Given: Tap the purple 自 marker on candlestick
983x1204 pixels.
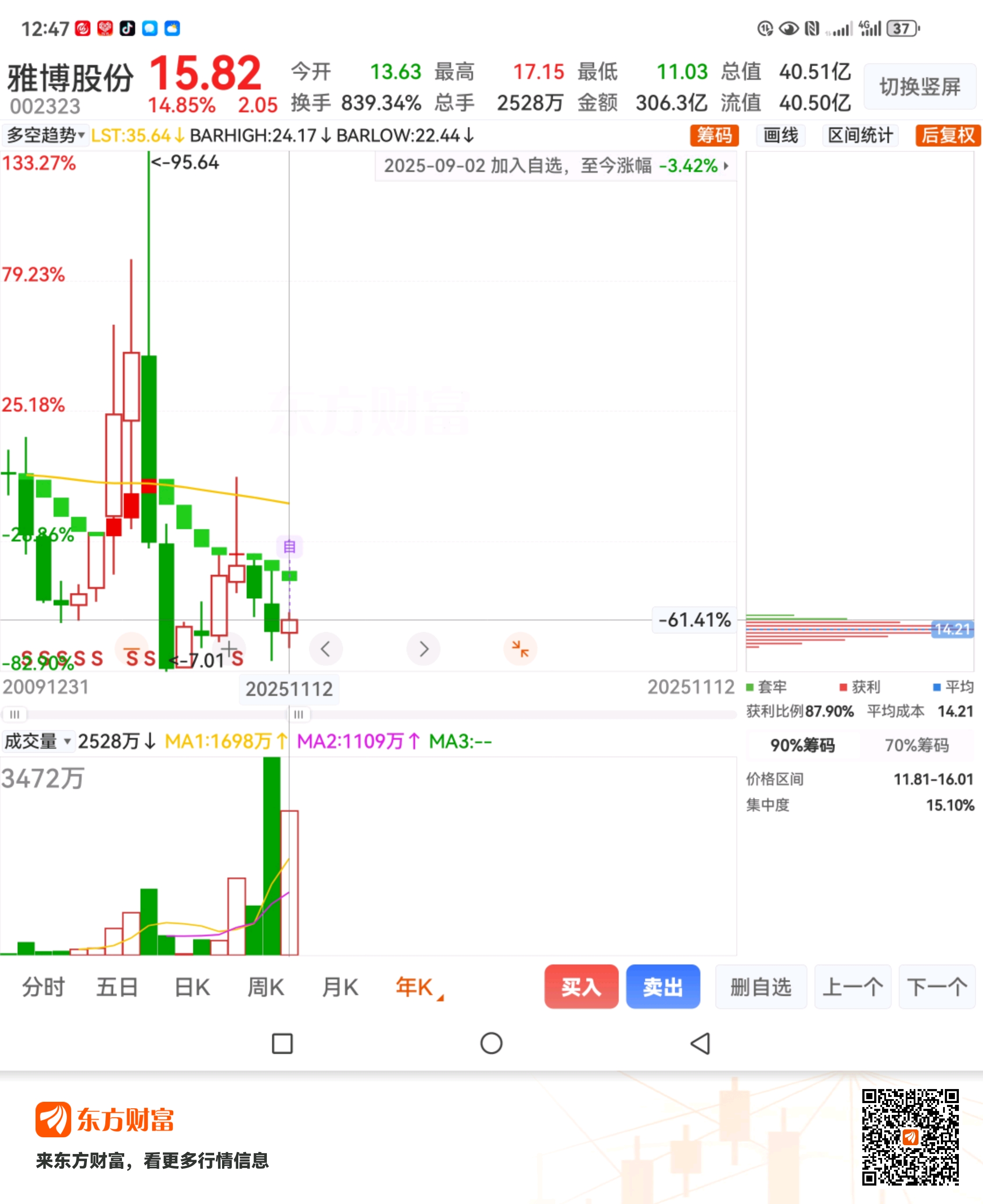Looking at the screenshot, I should (289, 546).
